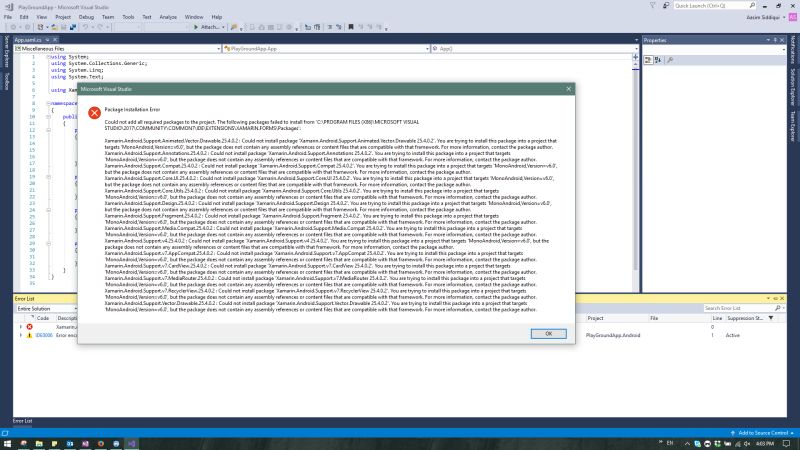Viewport: 800px width, 450px height.
Task: Open the File menu
Action: [x=8, y=17]
